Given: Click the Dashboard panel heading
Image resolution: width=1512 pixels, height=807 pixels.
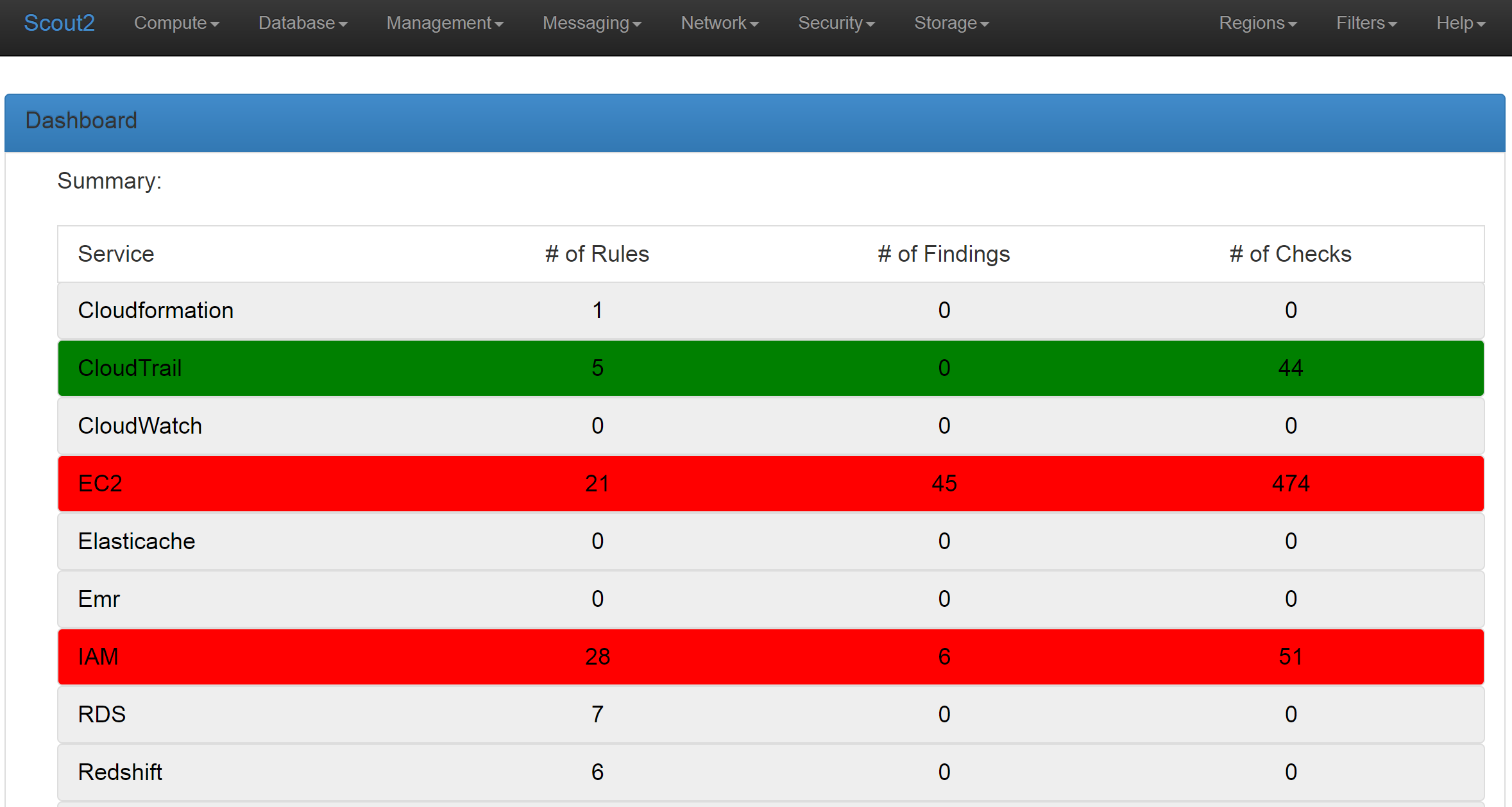Looking at the screenshot, I should point(755,123).
